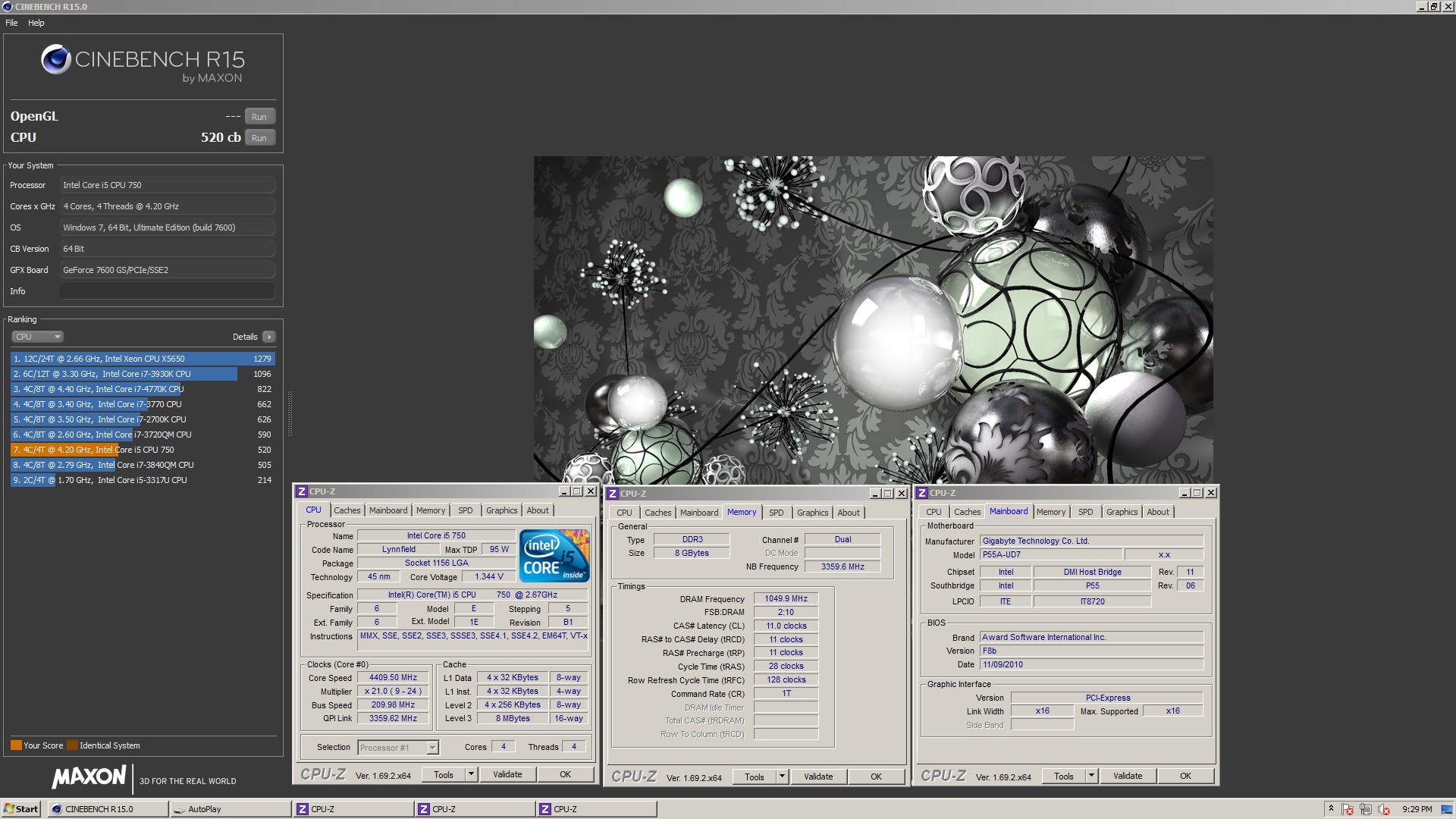Image resolution: width=1456 pixels, height=819 pixels.
Task: Open the Processor #1 selection dropdown
Action: 398,748
